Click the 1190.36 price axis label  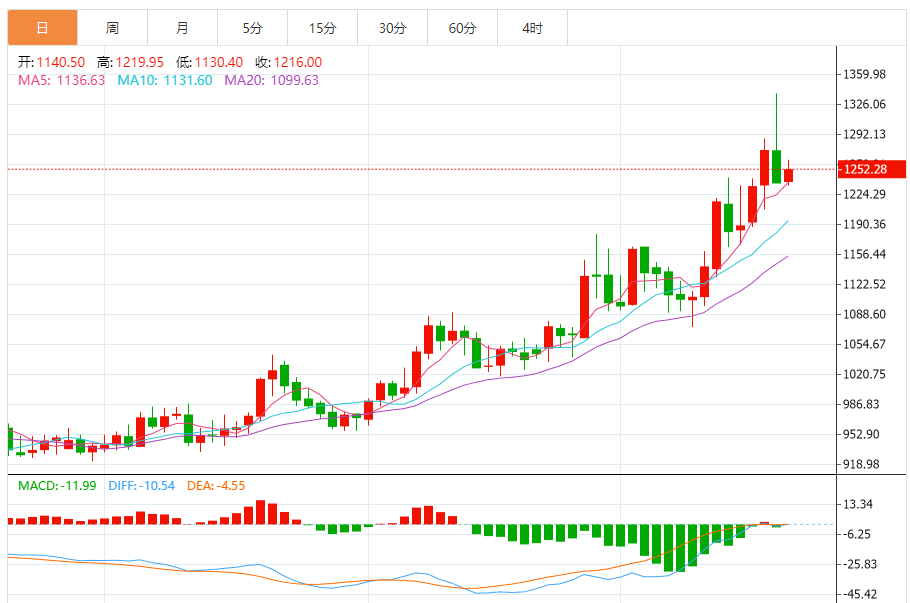click(864, 224)
